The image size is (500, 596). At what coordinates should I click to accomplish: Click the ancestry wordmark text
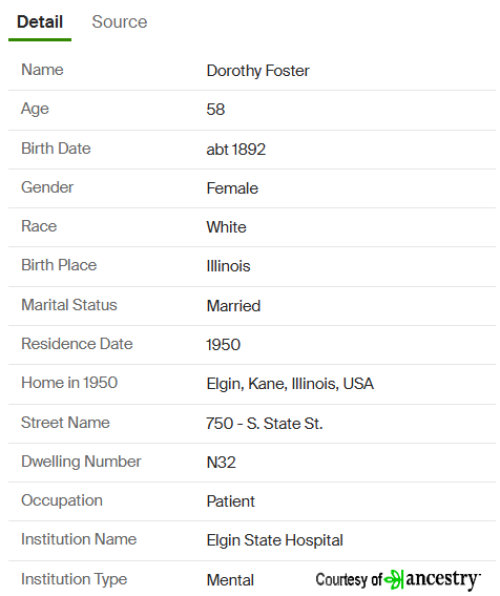[442, 580]
